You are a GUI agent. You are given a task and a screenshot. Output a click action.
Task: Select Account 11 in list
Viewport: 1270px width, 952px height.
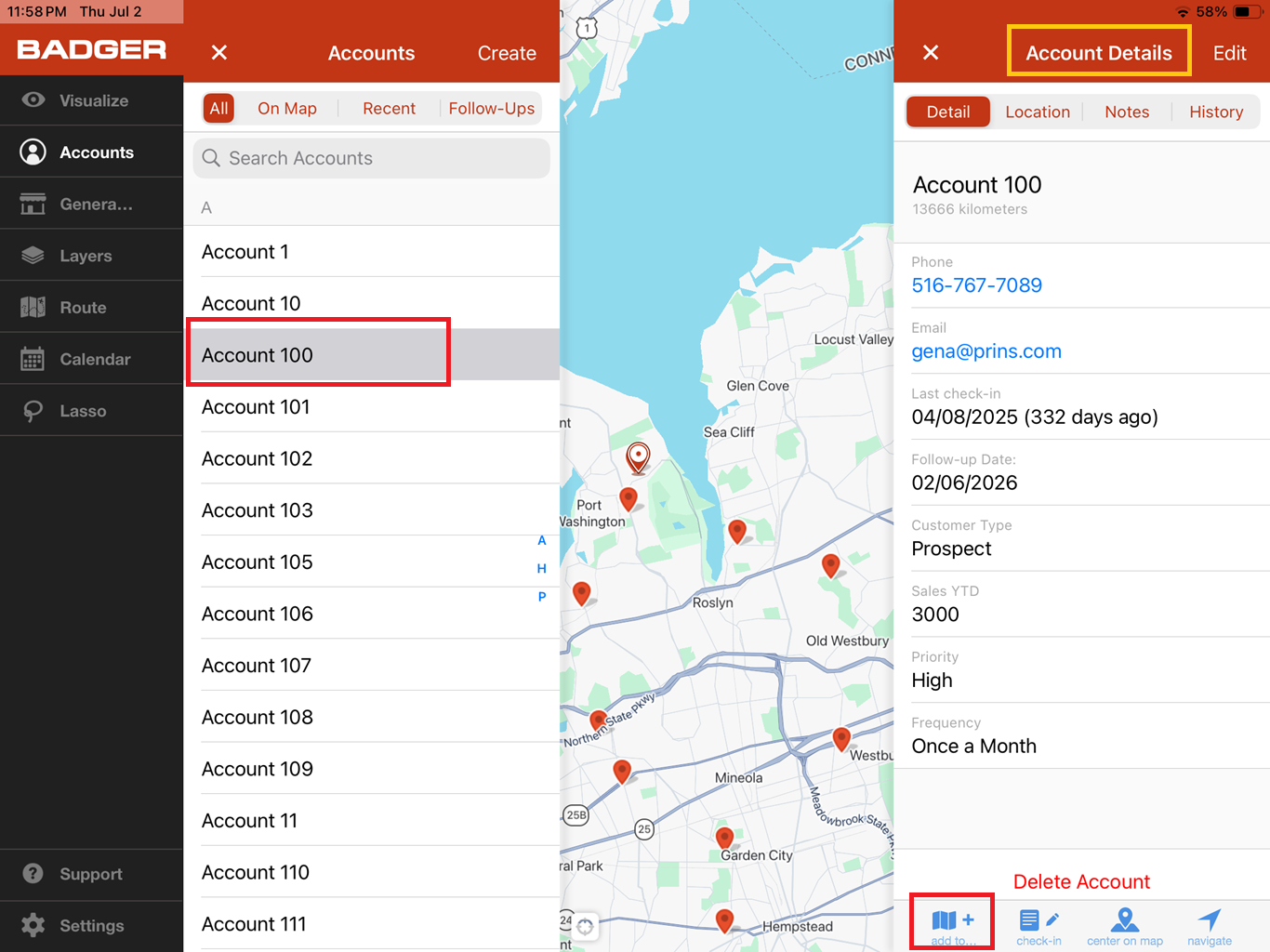coord(372,821)
